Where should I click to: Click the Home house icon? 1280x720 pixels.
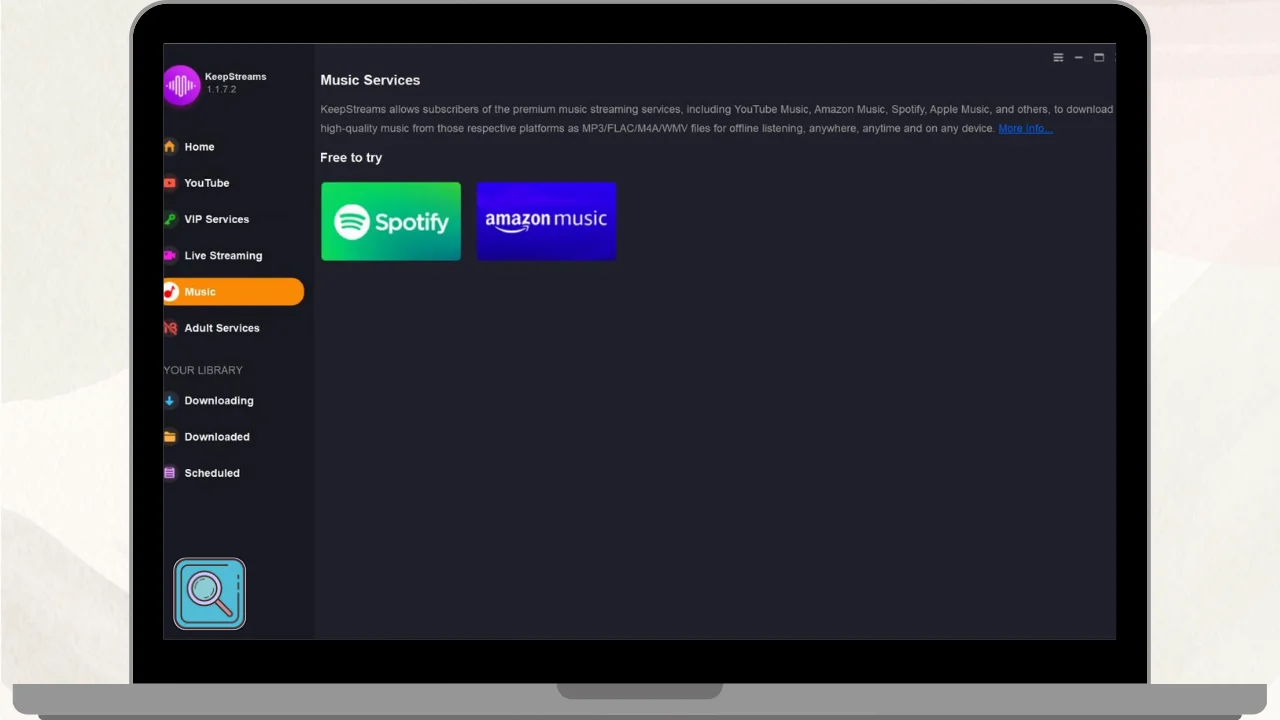point(170,147)
